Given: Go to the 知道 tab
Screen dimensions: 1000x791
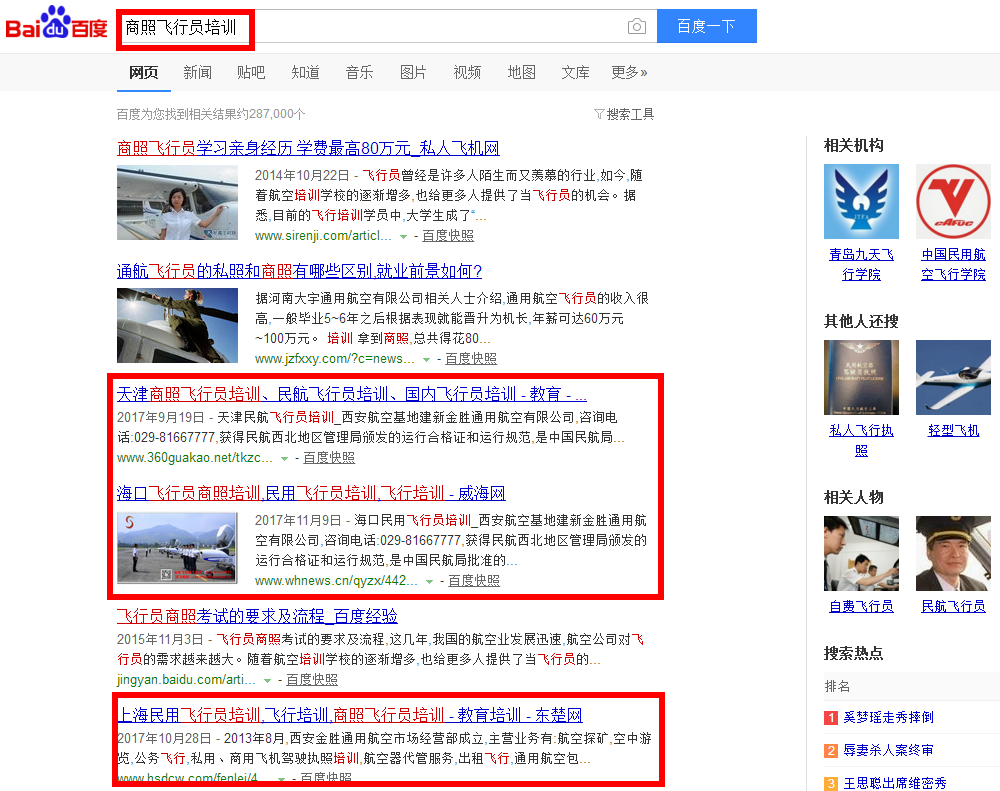Looking at the screenshot, I should 305,73.
